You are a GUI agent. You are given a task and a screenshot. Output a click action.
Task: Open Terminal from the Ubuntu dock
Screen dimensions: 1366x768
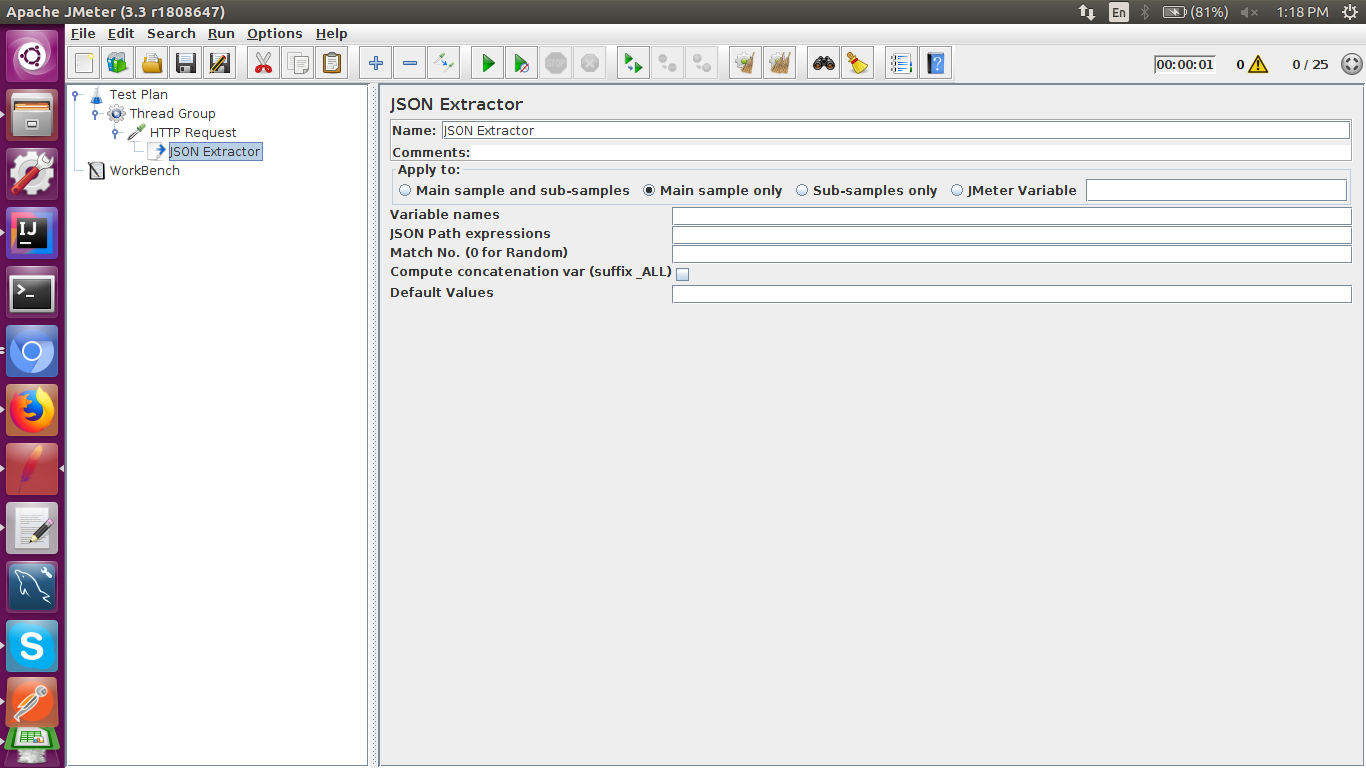tap(32, 292)
